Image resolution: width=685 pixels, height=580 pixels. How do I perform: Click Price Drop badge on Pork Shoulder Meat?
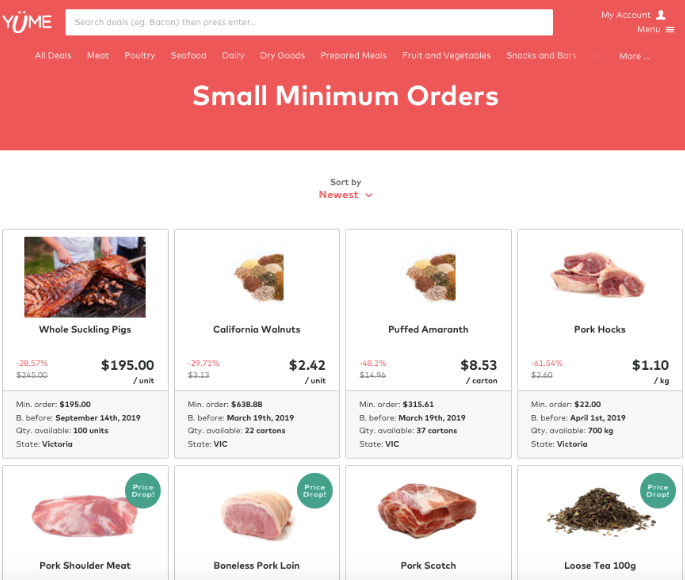[143, 490]
